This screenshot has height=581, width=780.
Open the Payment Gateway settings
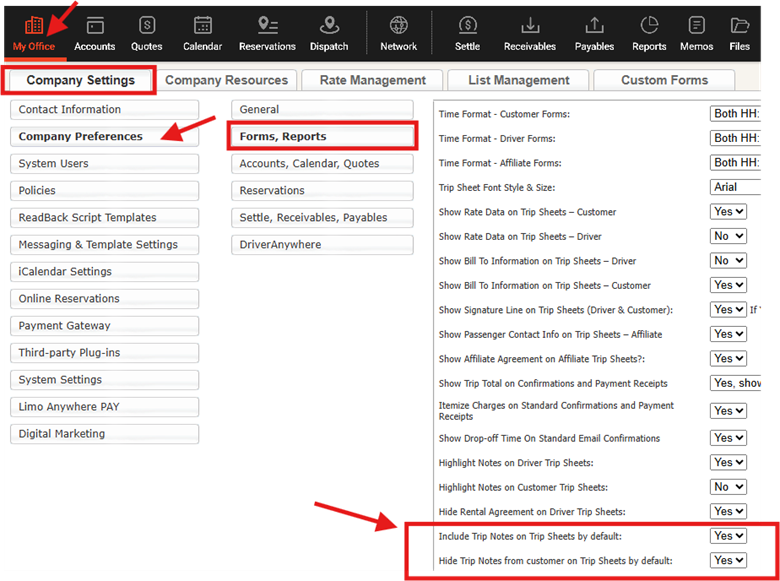(x=104, y=326)
